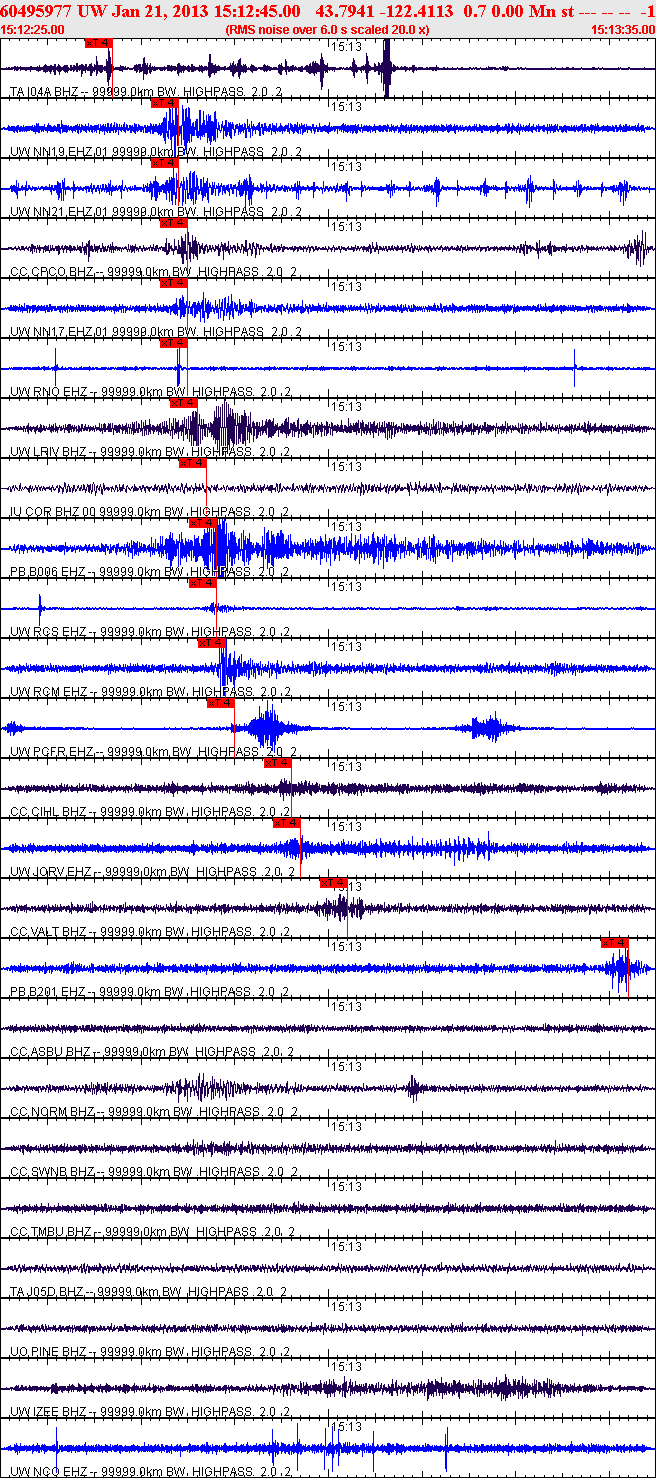Select the CC TMBU BHZ station label

coord(152,1232)
